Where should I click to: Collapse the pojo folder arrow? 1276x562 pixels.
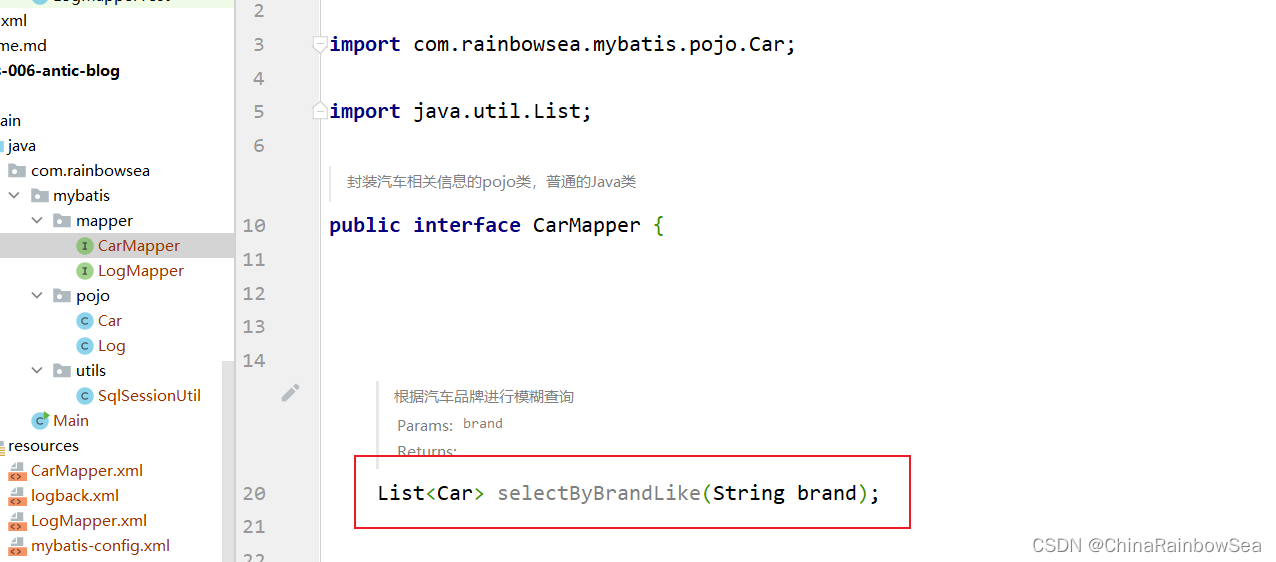point(37,296)
